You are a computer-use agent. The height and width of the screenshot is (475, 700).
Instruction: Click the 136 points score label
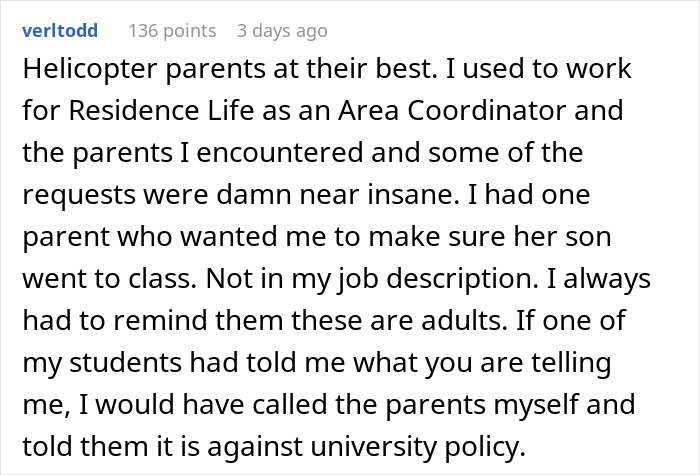coord(172,31)
